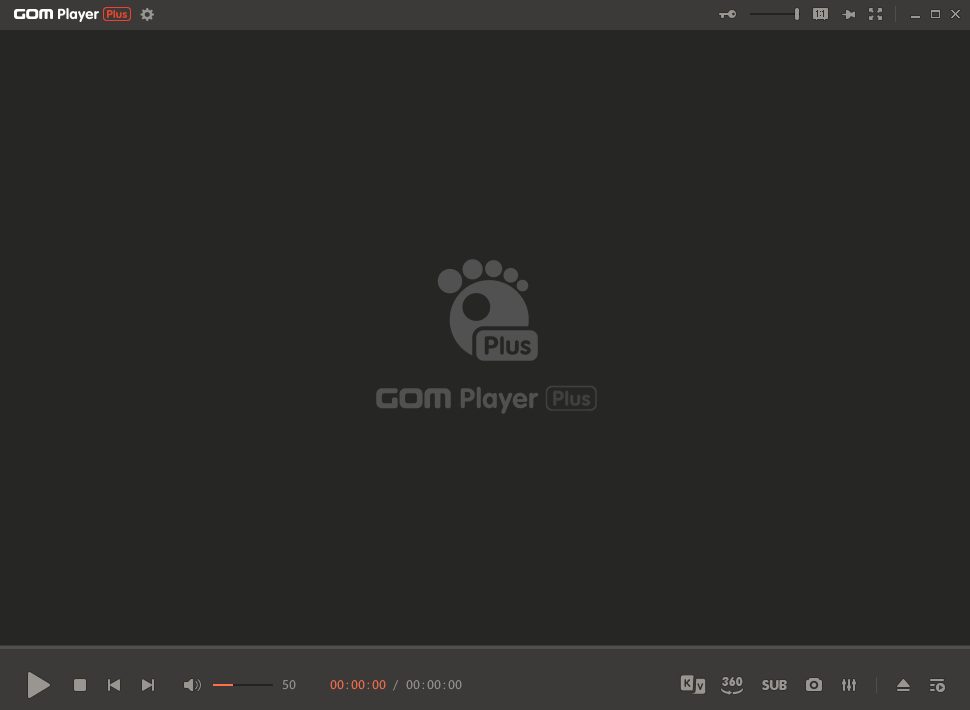Close the GOM Player window
Screen dimensions: 970x710
pos(955,14)
